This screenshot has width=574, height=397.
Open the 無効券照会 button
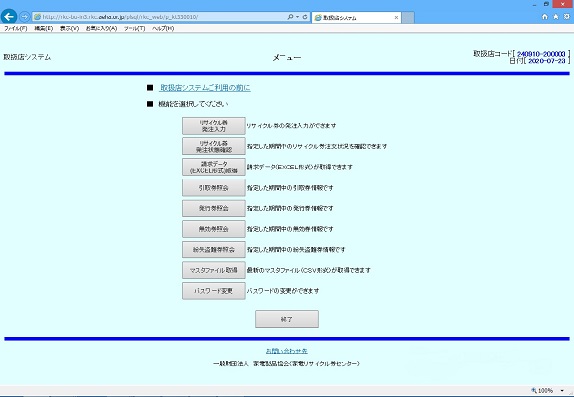click(214, 229)
